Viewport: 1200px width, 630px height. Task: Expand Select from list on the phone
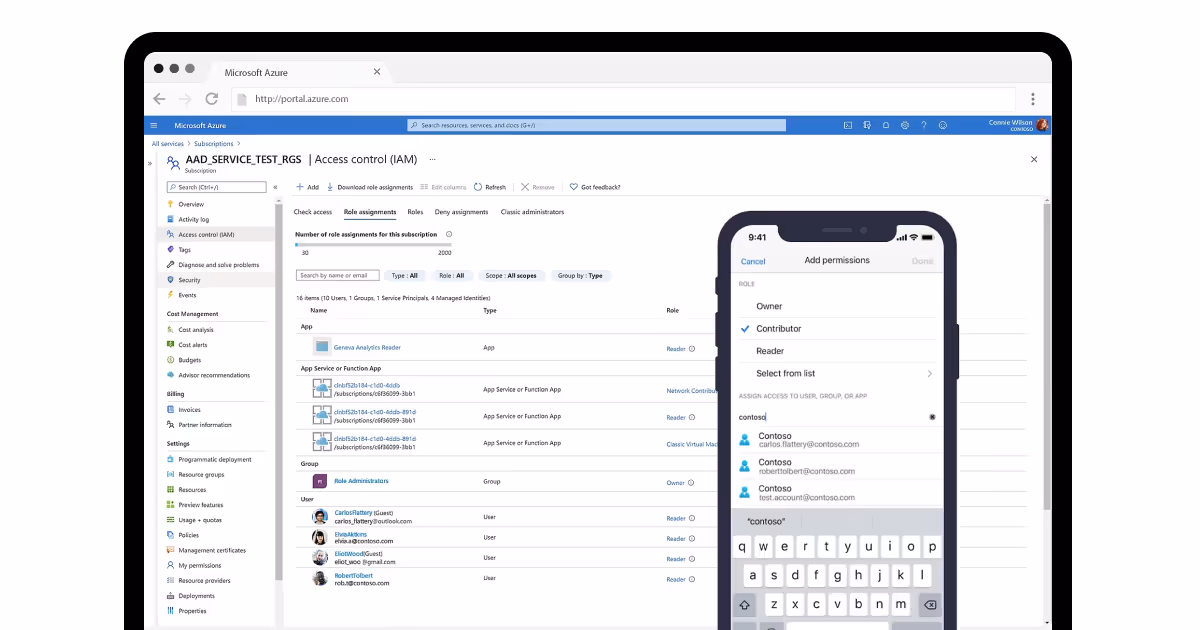[x=838, y=373]
